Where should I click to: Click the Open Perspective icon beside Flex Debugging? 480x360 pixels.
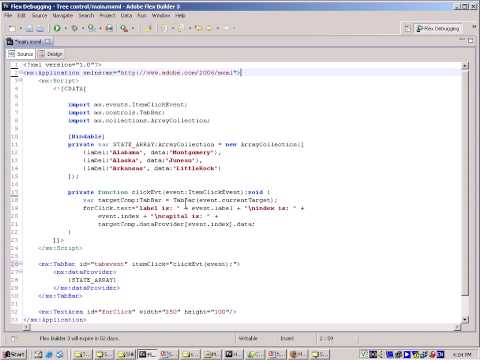pos(408,29)
